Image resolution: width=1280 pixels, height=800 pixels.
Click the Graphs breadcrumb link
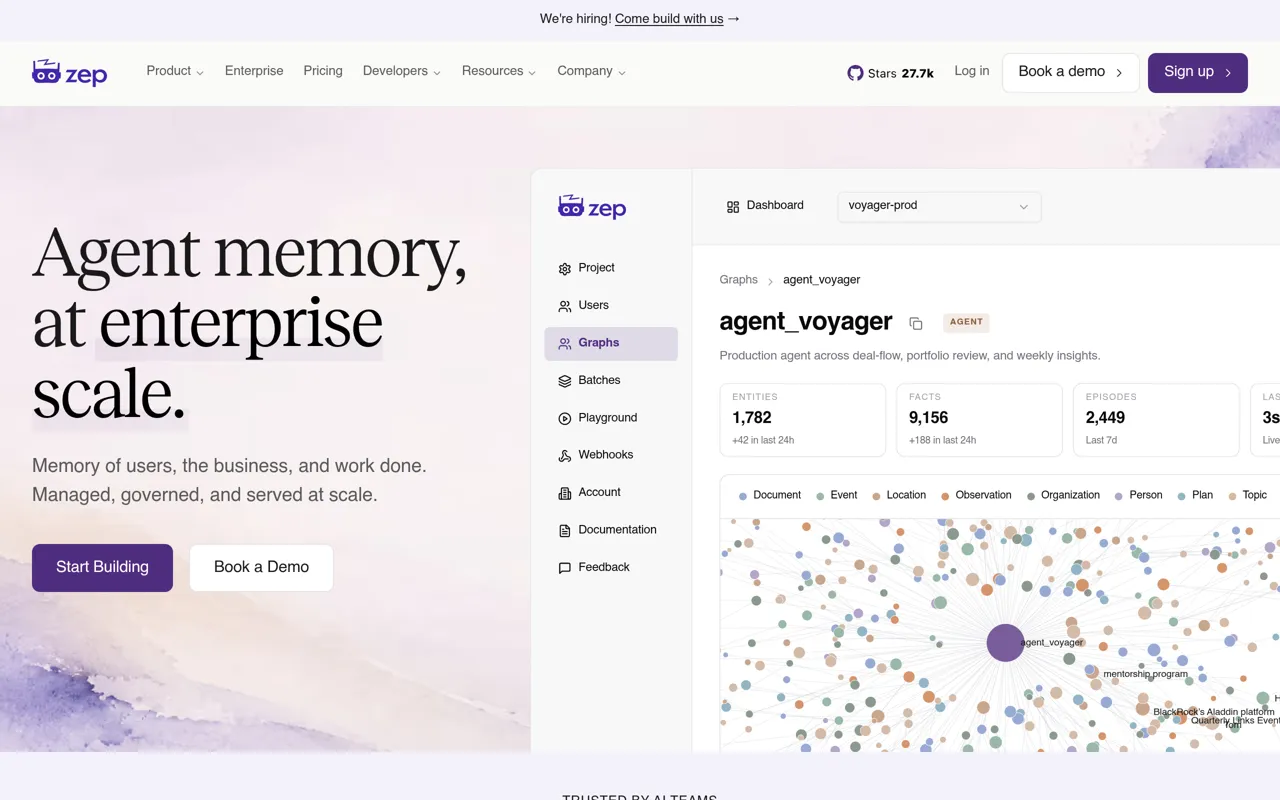tap(739, 280)
